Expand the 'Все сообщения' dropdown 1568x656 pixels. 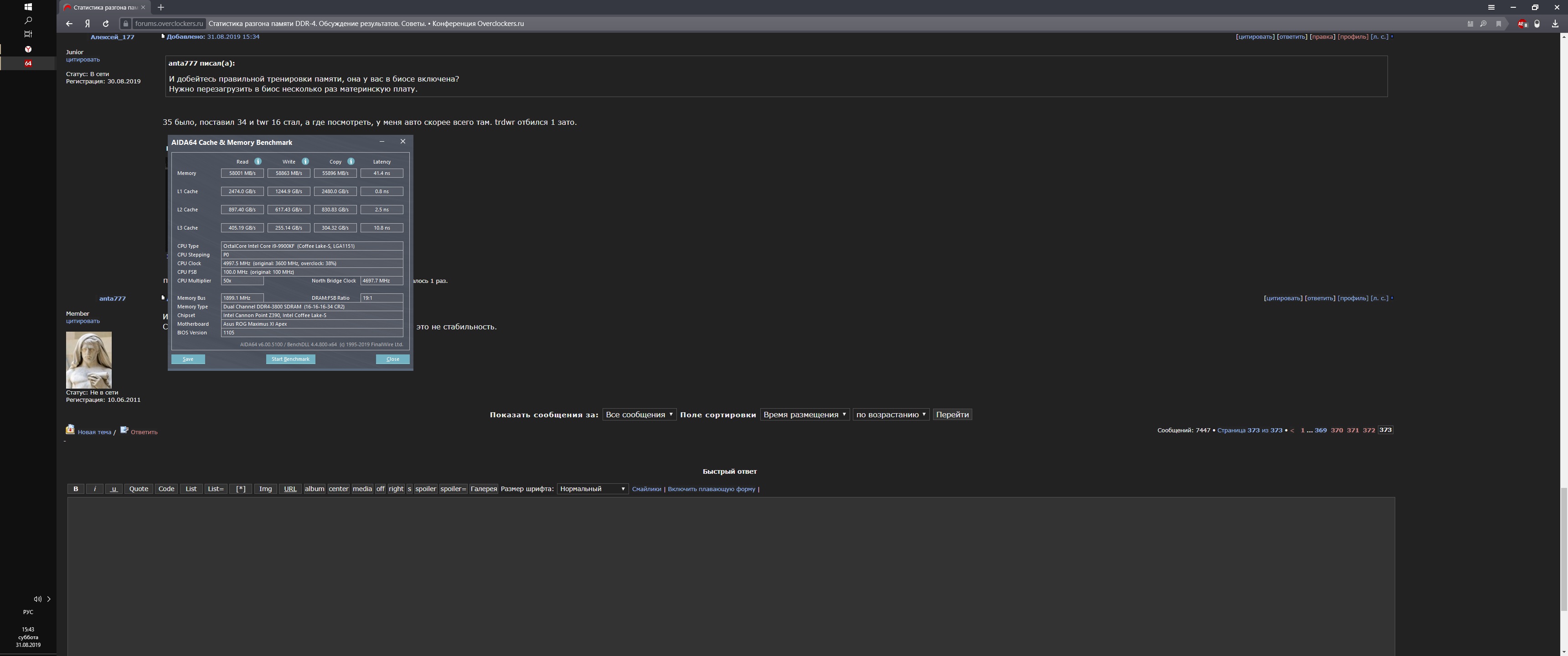(639, 415)
